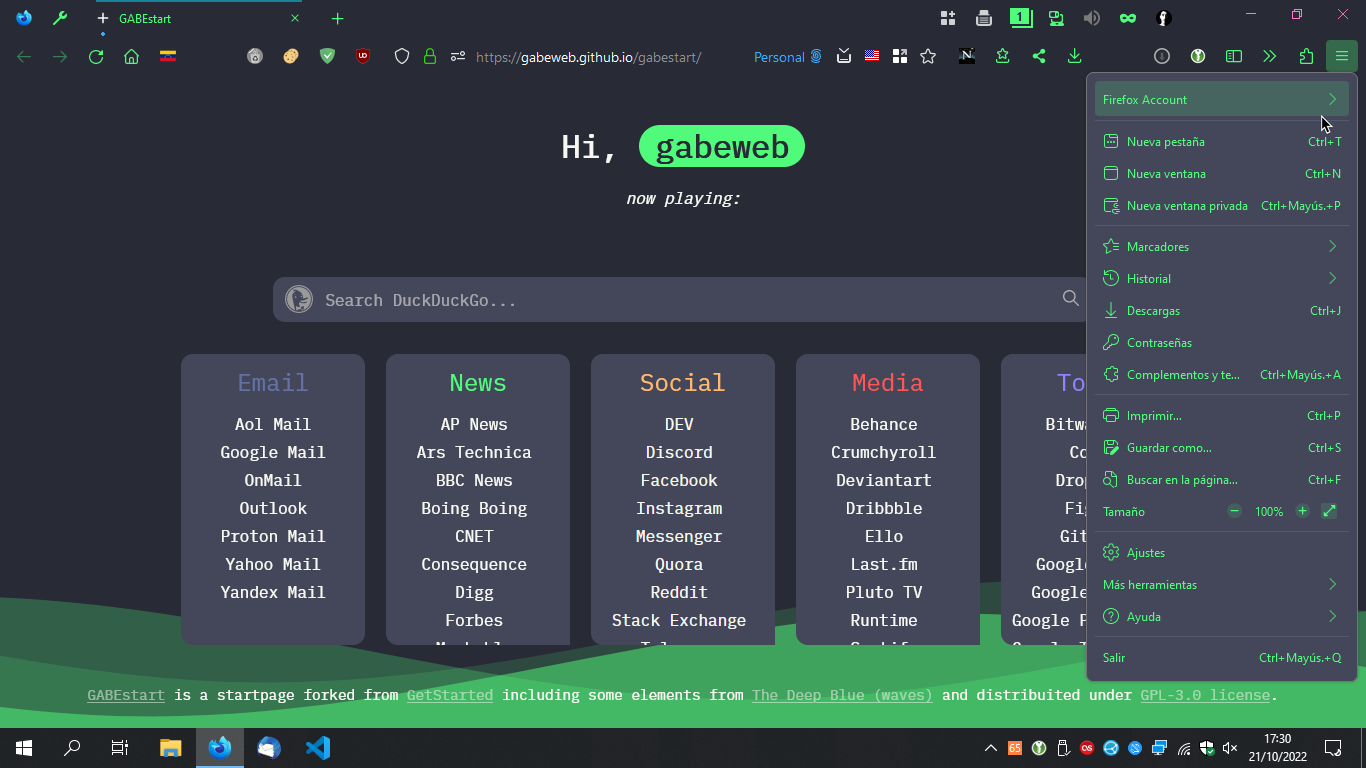The height and width of the screenshot is (768, 1366).
Task: Expand the Firefox Account submenu
Action: [x=1222, y=99]
